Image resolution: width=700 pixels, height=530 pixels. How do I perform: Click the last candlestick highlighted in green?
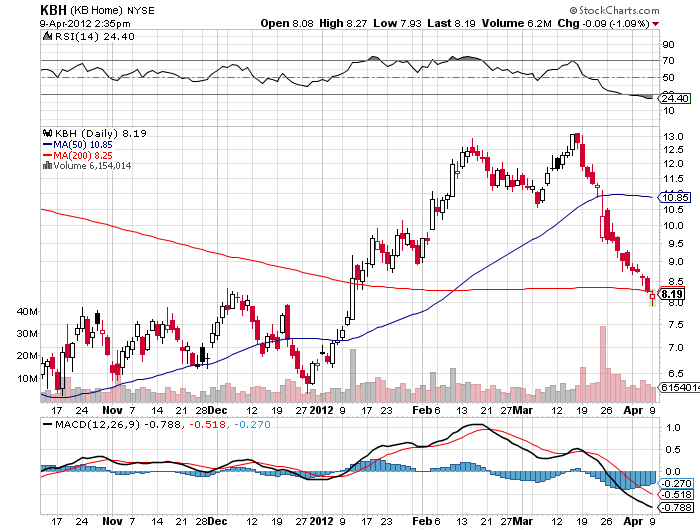(x=652, y=297)
